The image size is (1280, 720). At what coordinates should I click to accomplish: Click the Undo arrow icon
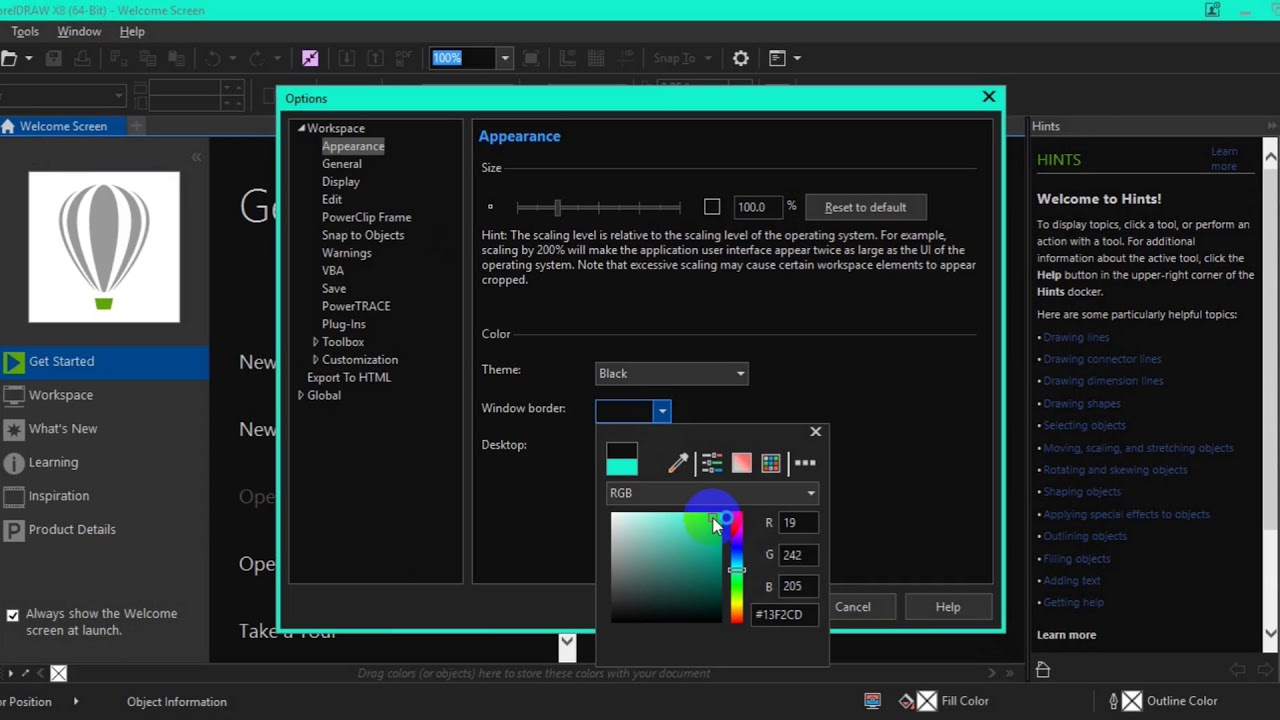click(x=213, y=58)
